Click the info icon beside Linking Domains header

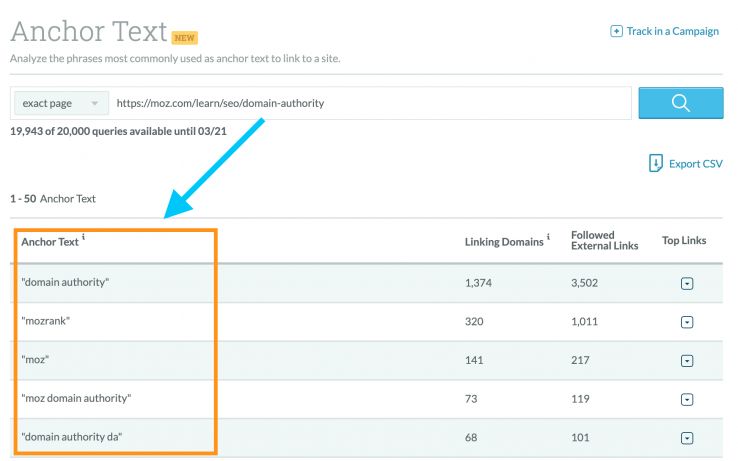click(548, 237)
